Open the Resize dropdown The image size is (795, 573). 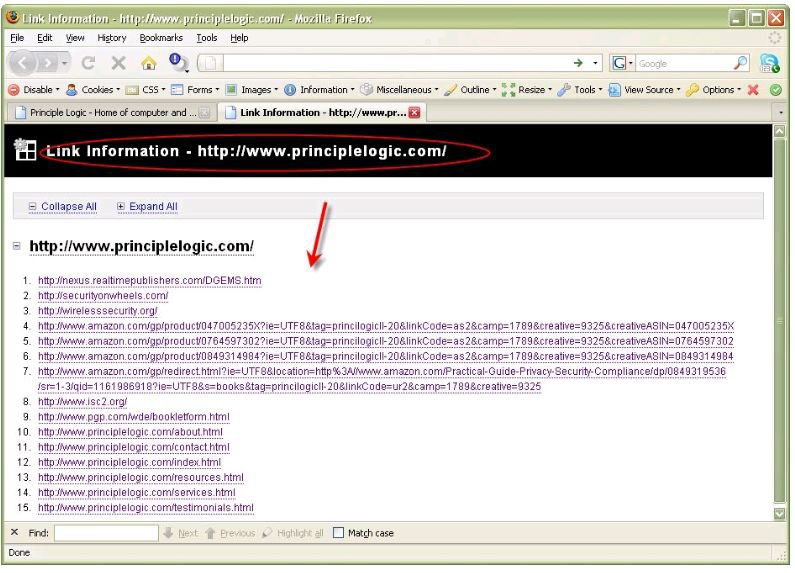pos(527,90)
